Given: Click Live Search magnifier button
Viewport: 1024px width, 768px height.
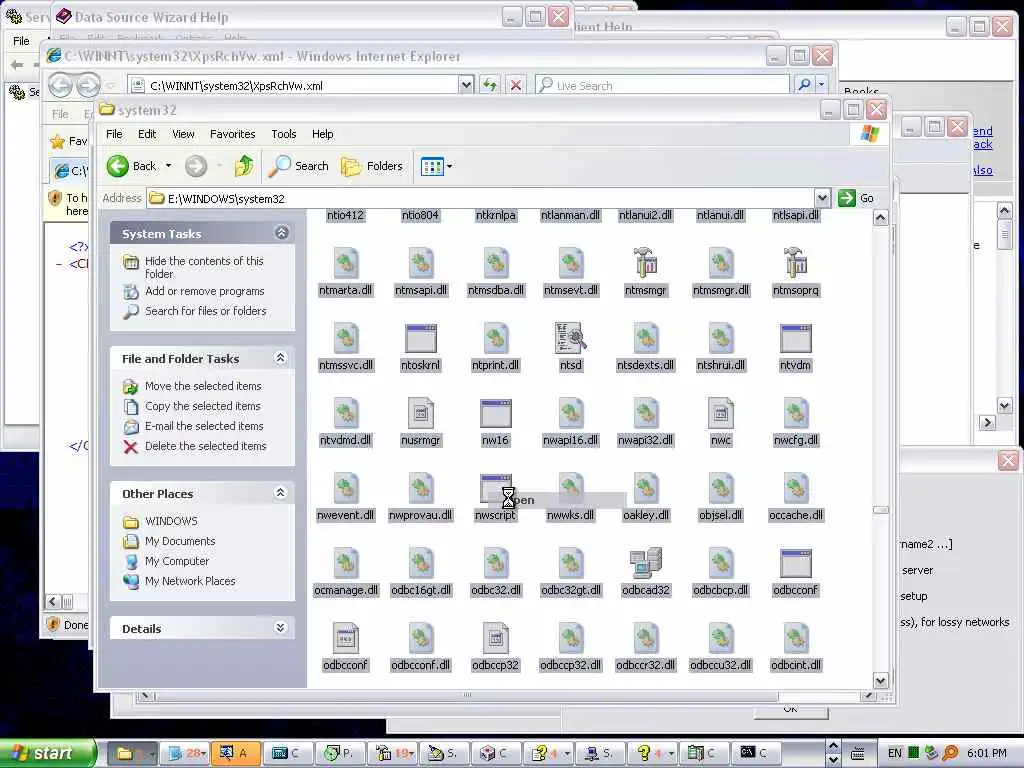Looking at the screenshot, I should [x=805, y=85].
